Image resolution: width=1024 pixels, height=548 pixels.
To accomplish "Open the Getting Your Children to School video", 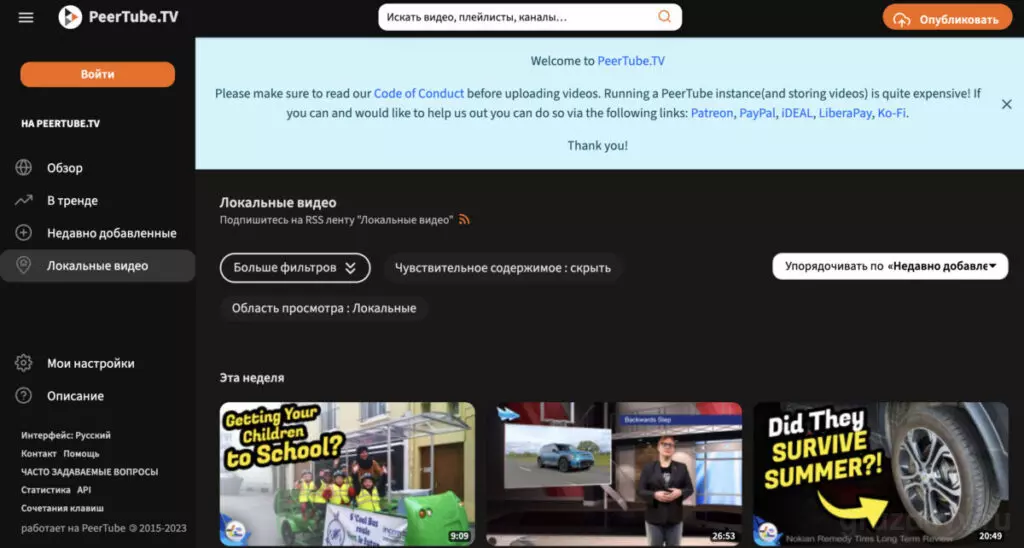I will pos(347,474).
